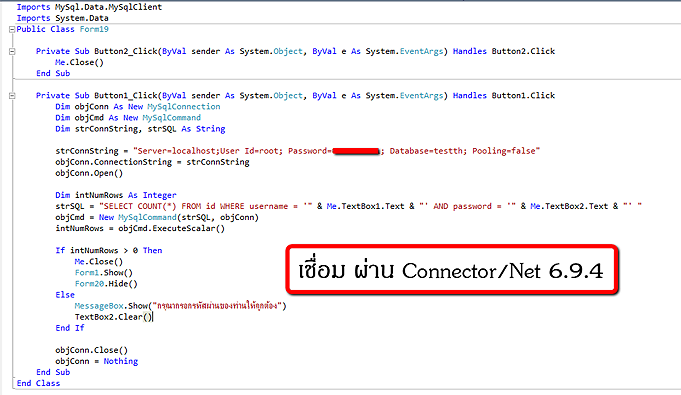Click the "End If" line
Viewport: 681px width, 395px height.
point(69,328)
